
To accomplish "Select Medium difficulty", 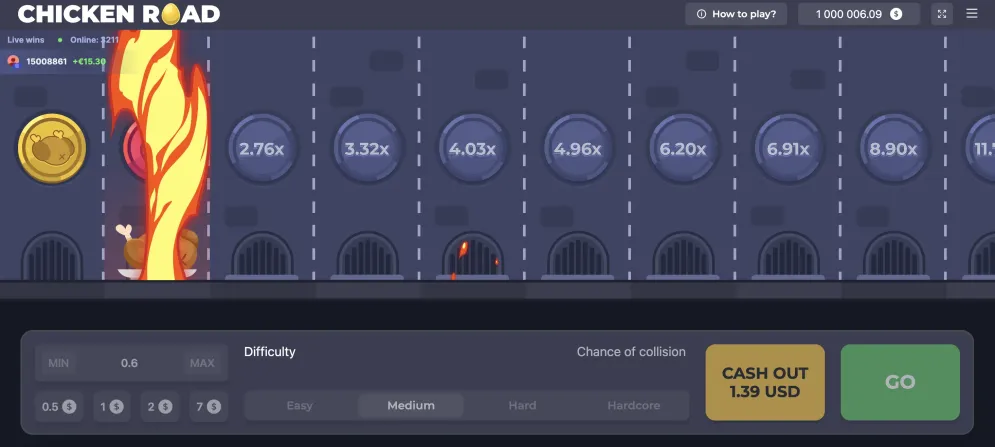I will point(411,406).
